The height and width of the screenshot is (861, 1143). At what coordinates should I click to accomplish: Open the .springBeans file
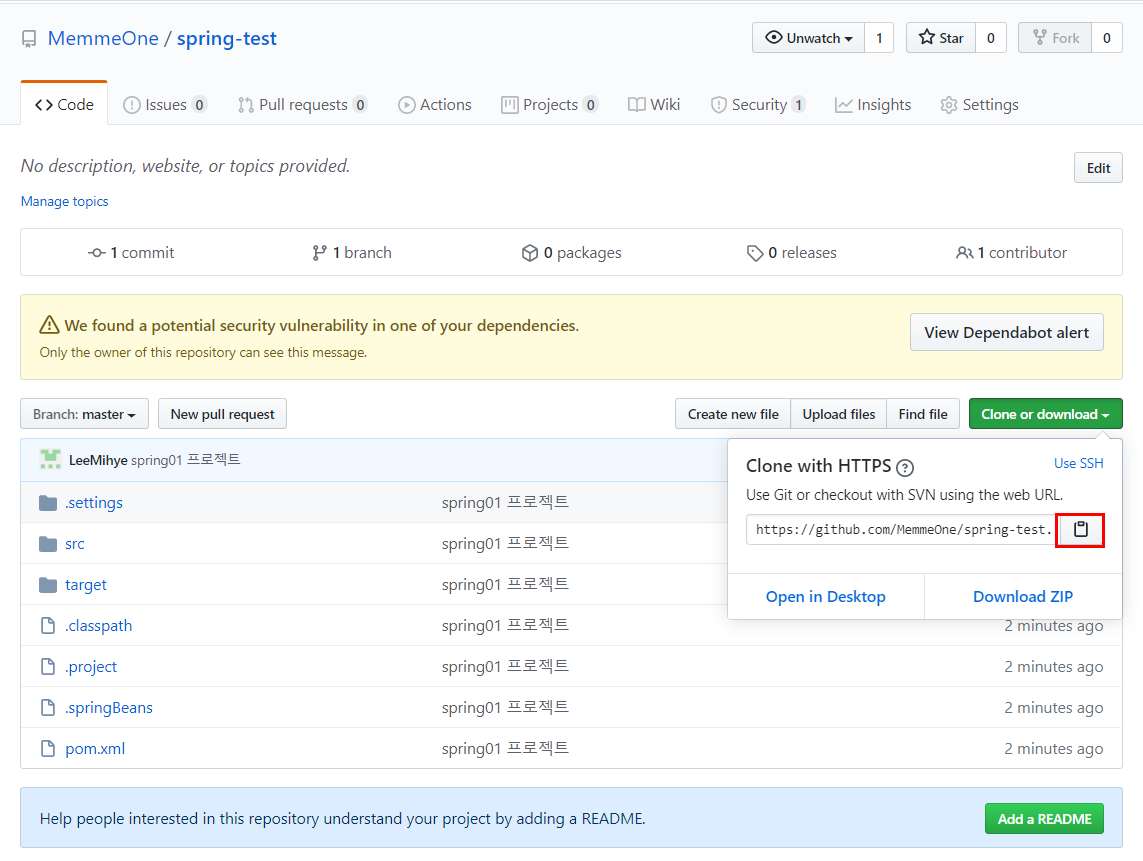[x=109, y=708]
